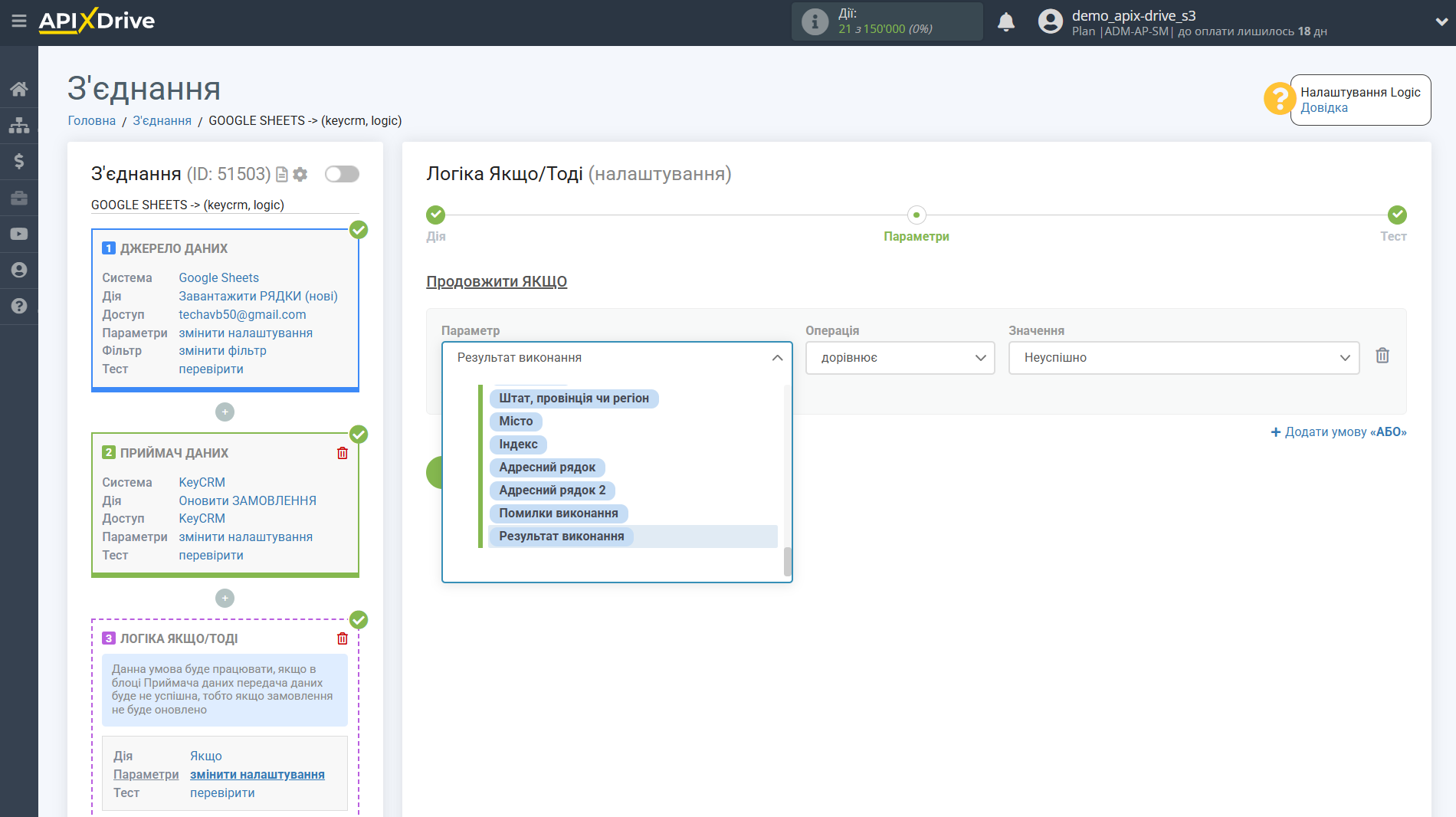Delete the ЛОГІКА ЯКЩО/ТОДІ block
This screenshot has height=817, width=1456.
coord(343,638)
